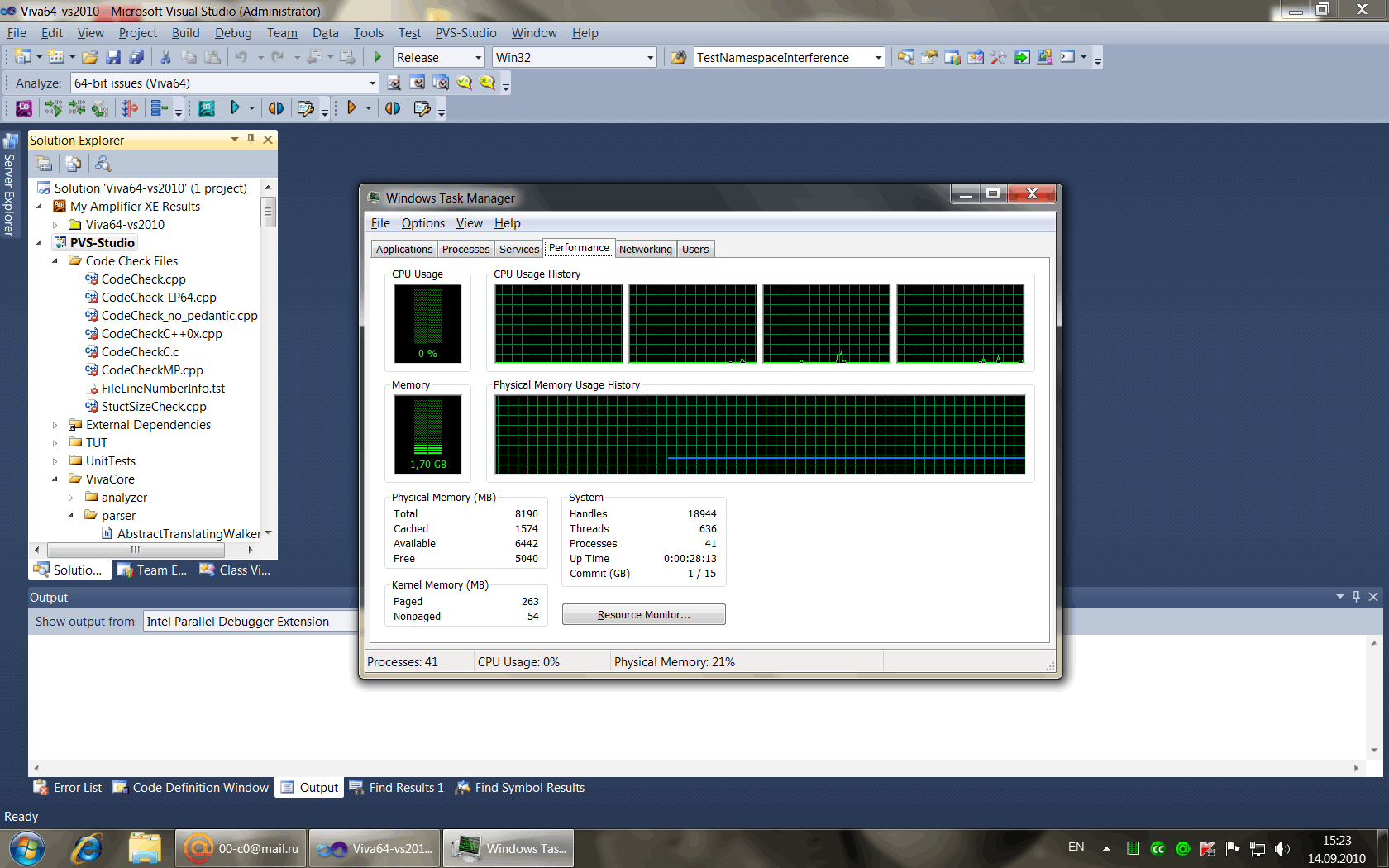The height and width of the screenshot is (868, 1389).
Task: Click the Cut scissors icon
Action: [x=165, y=58]
